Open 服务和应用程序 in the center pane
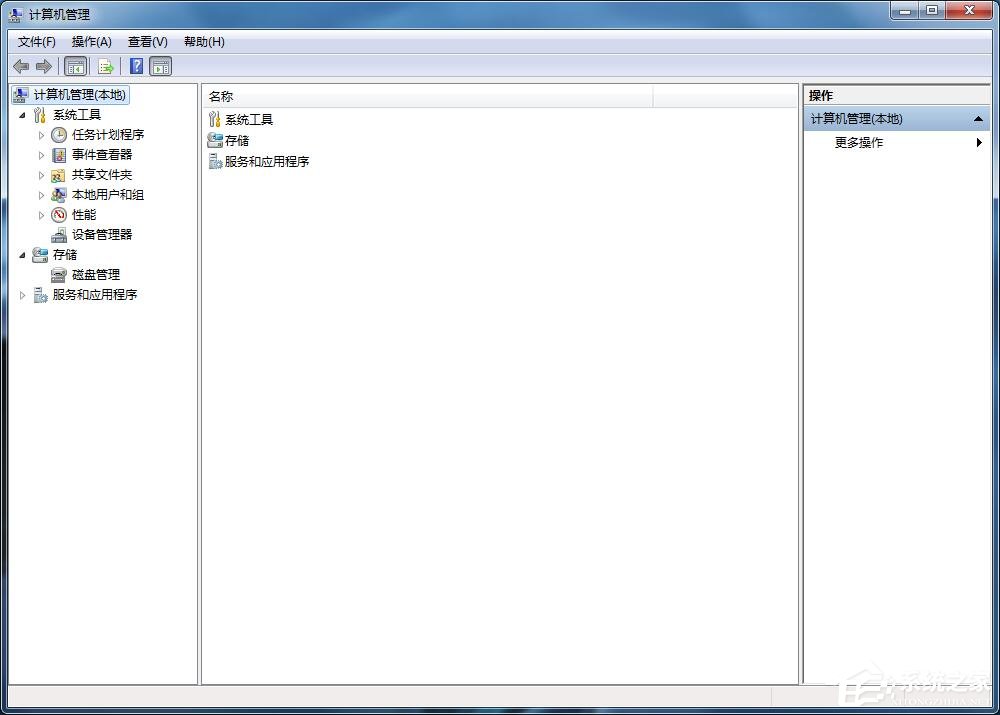1000x715 pixels. (x=265, y=160)
